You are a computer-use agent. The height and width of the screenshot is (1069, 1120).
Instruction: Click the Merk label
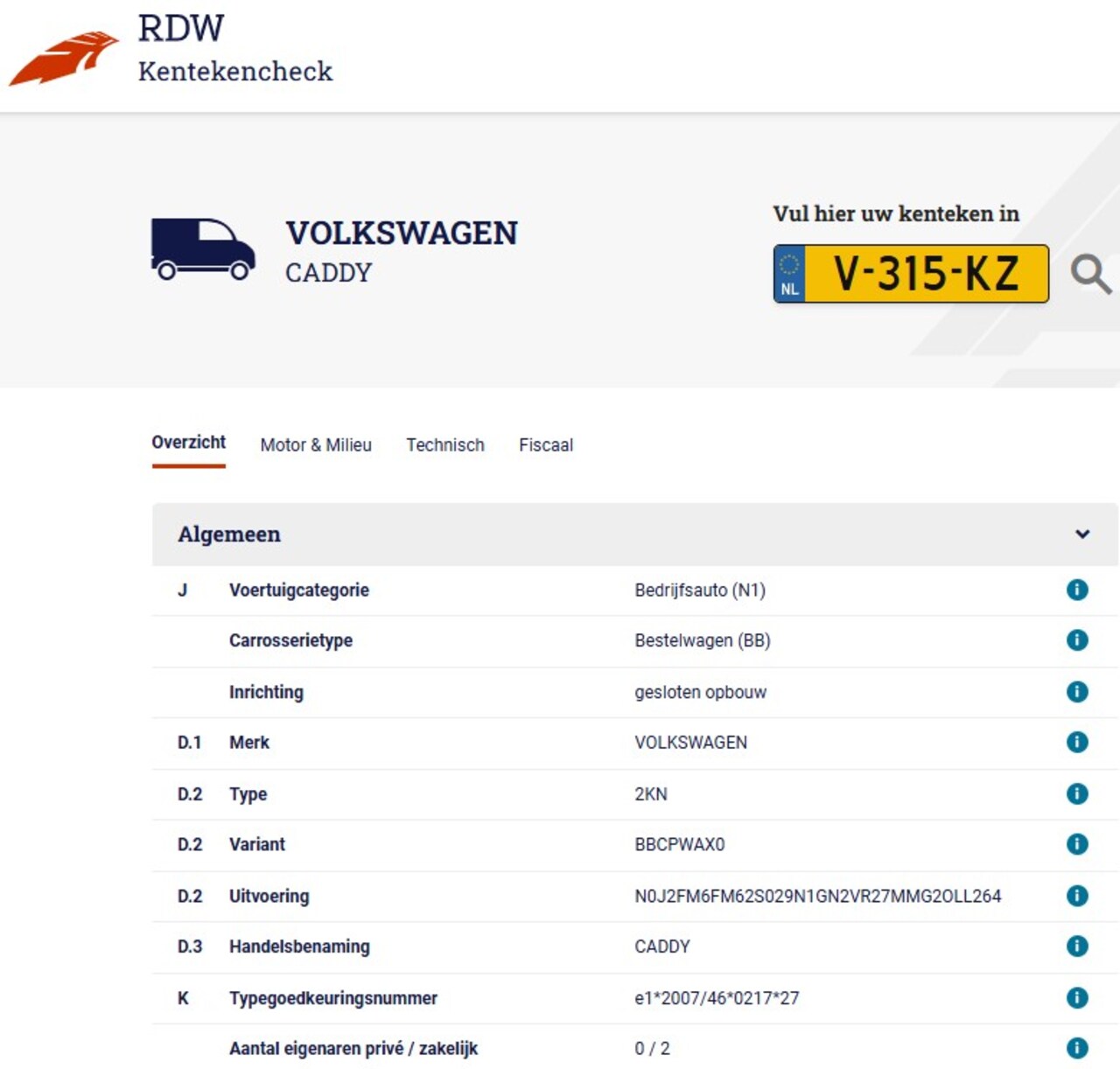[249, 742]
